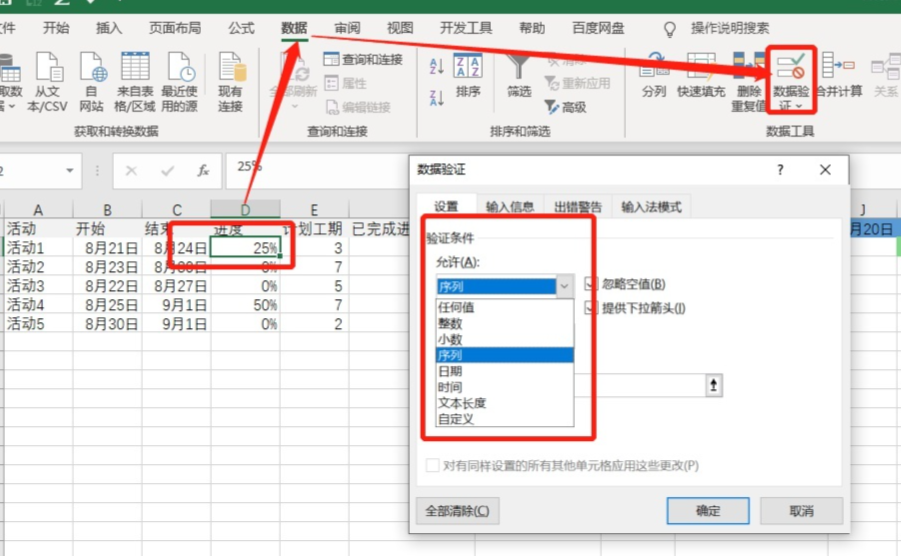The height and width of the screenshot is (556, 901).
Task: Open the Insert ribbon tab
Action: (x=109, y=28)
